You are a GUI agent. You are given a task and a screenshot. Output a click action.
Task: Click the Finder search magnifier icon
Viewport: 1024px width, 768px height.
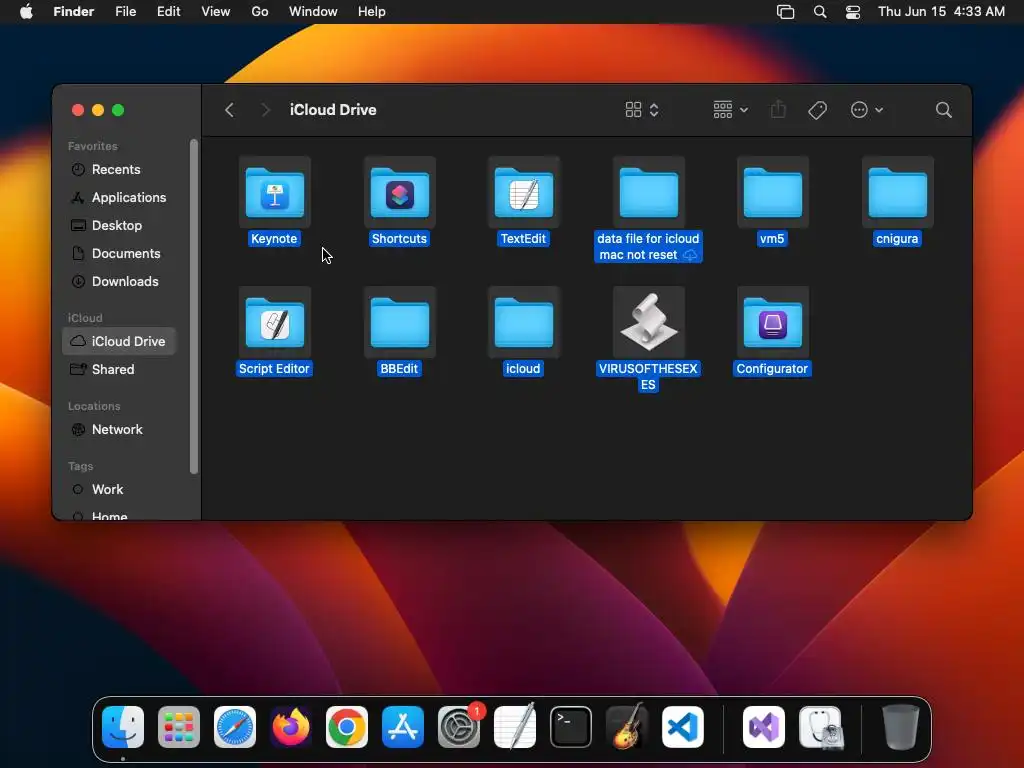943,110
